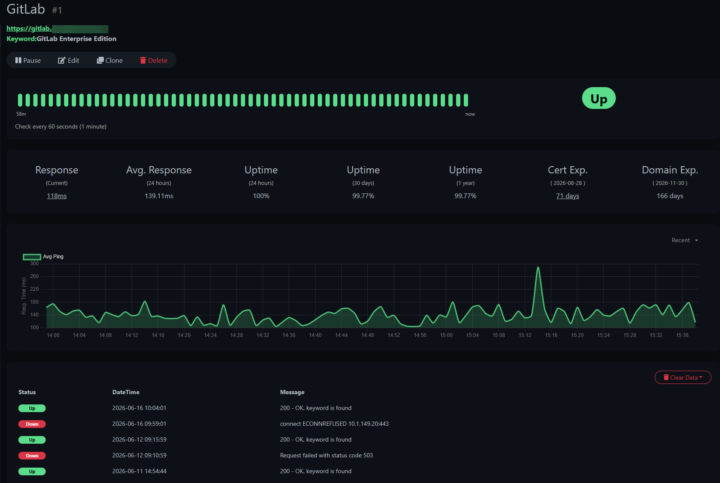
Task: Click 'Check every 60 seconds' interval text
Action: [x=61, y=127]
